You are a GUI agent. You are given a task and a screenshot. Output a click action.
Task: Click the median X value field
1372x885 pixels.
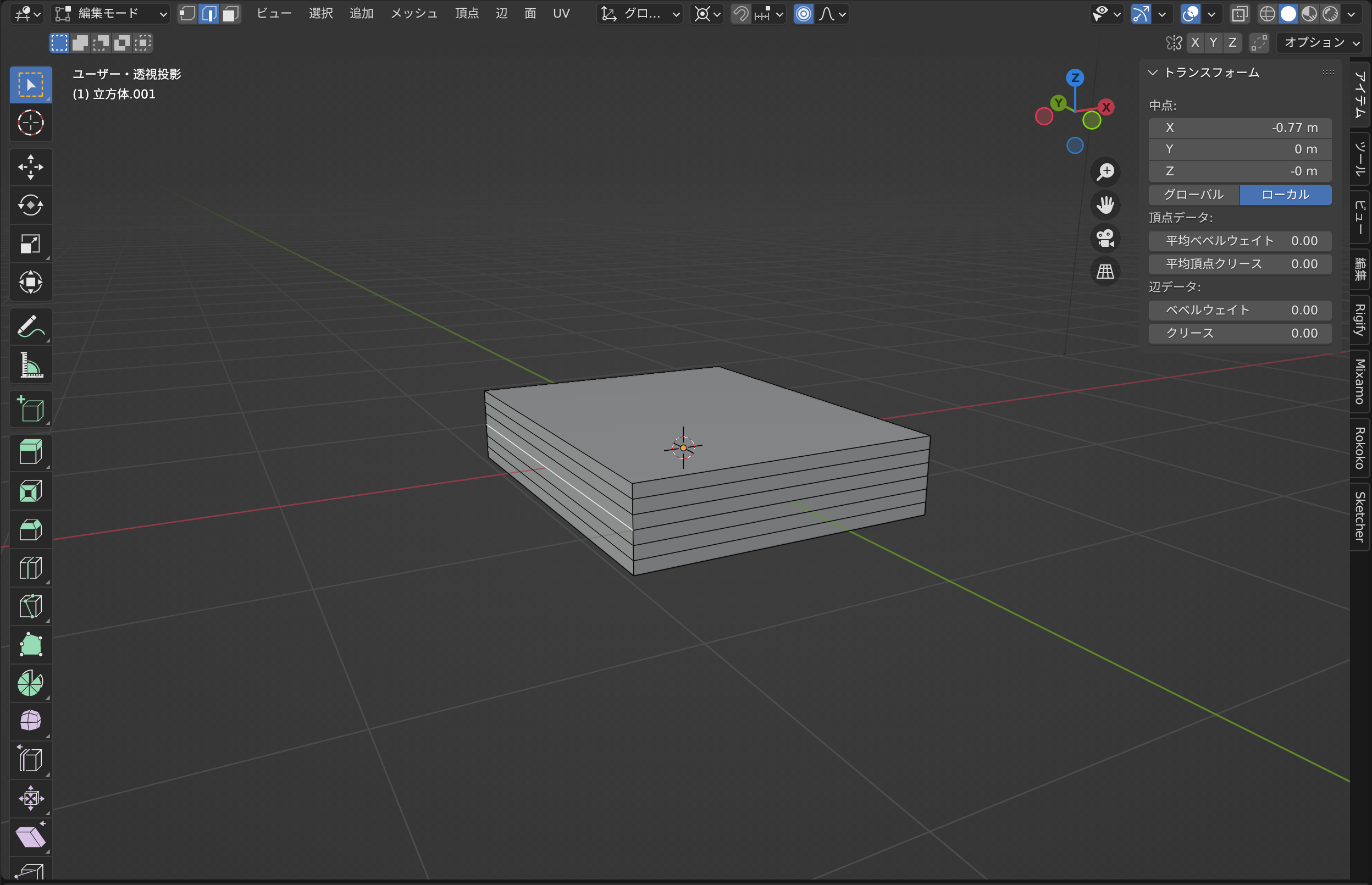click(1240, 128)
